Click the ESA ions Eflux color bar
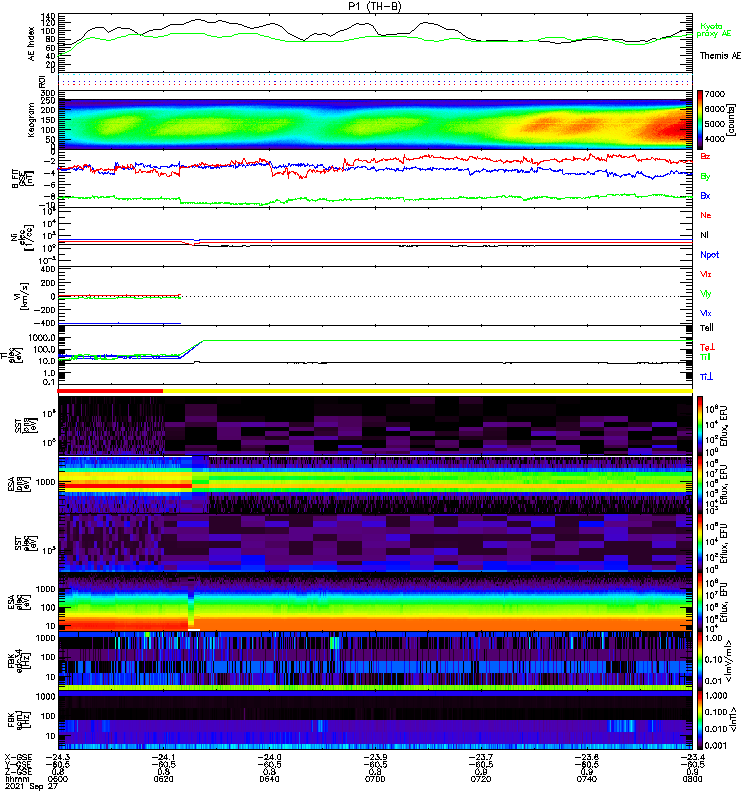Viewport: 750px width, 800px height. point(700,484)
